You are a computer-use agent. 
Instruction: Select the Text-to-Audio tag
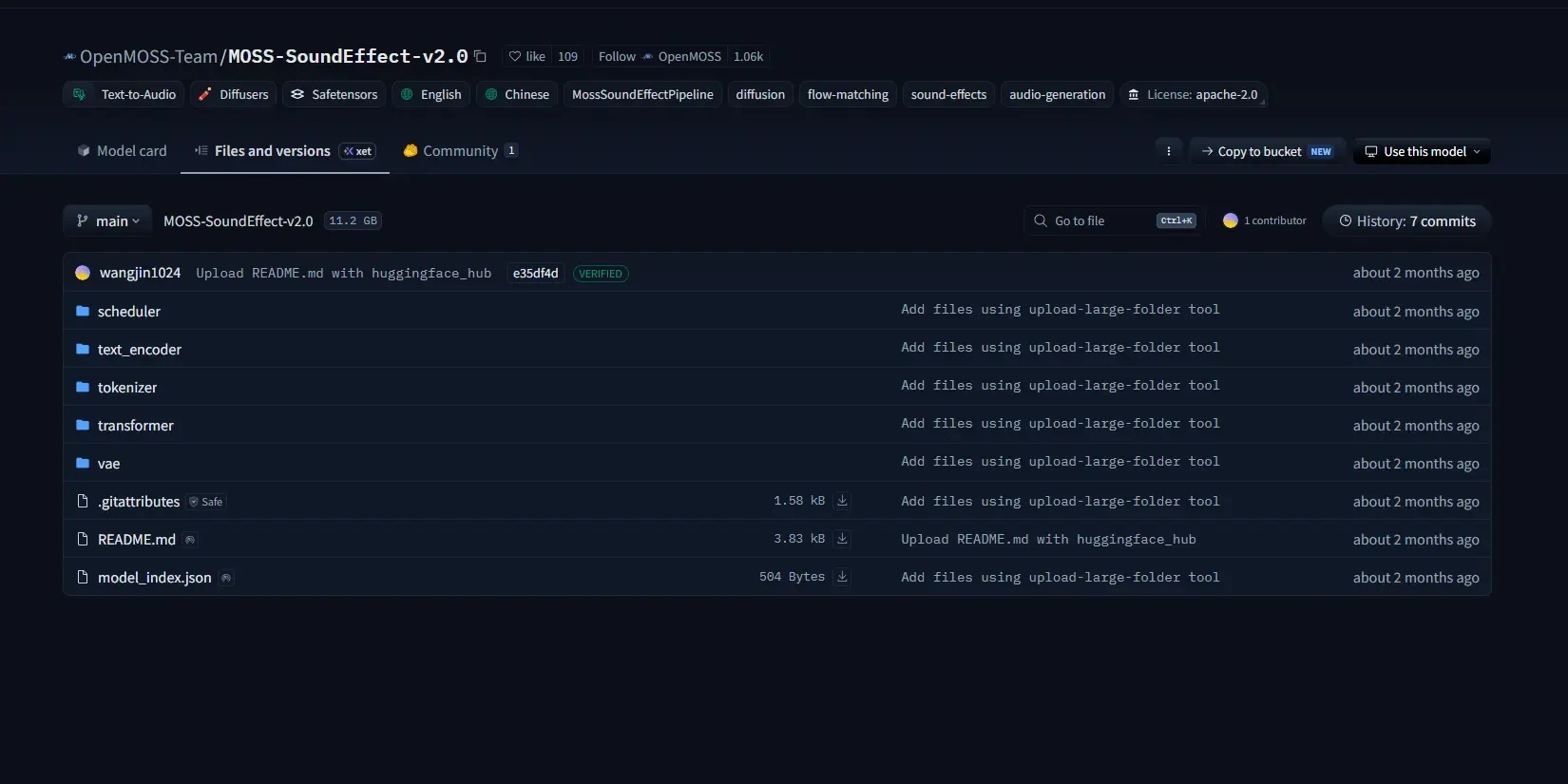pos(124,94)
